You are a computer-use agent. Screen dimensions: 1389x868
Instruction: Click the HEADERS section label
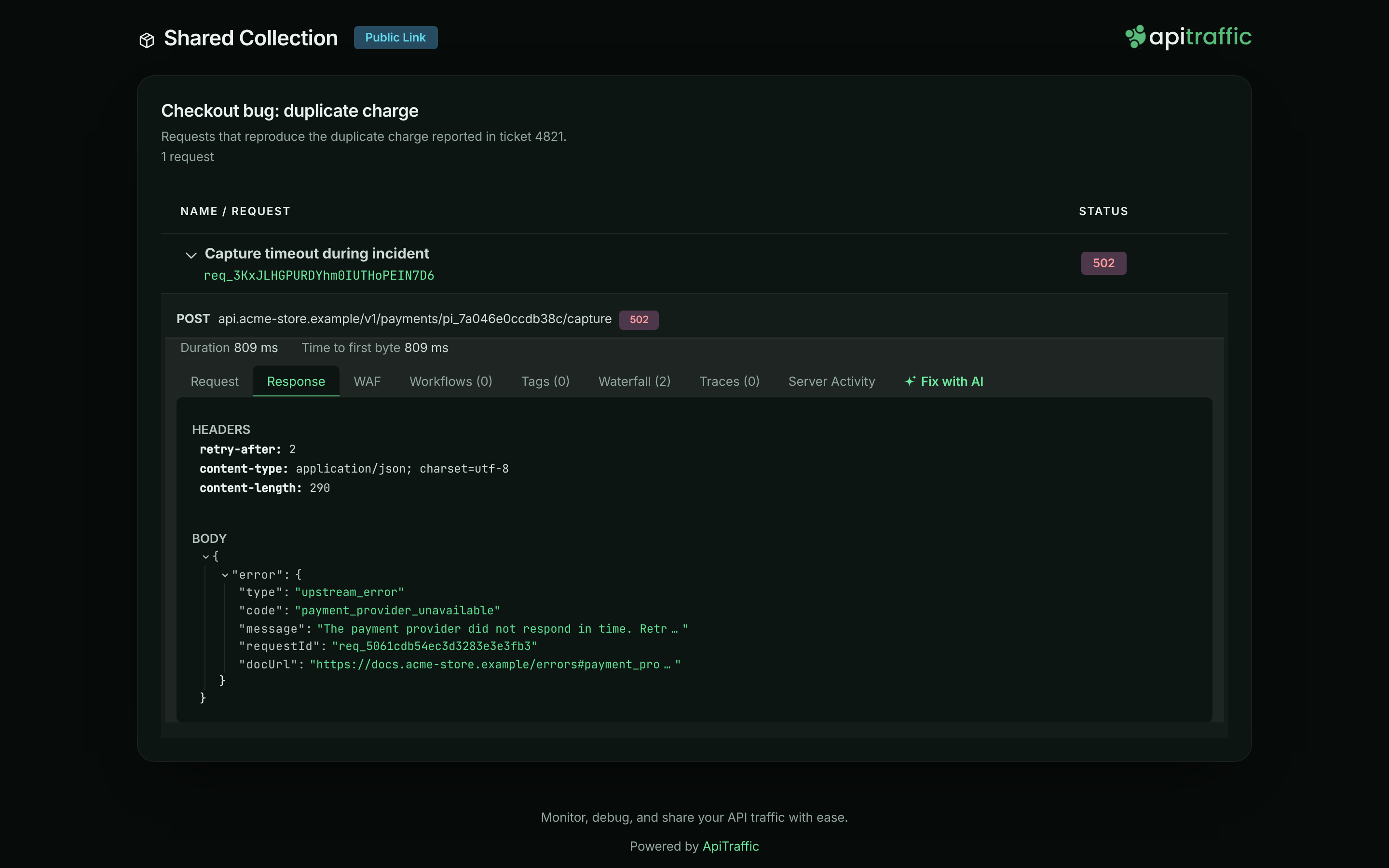tap(221, 429)
